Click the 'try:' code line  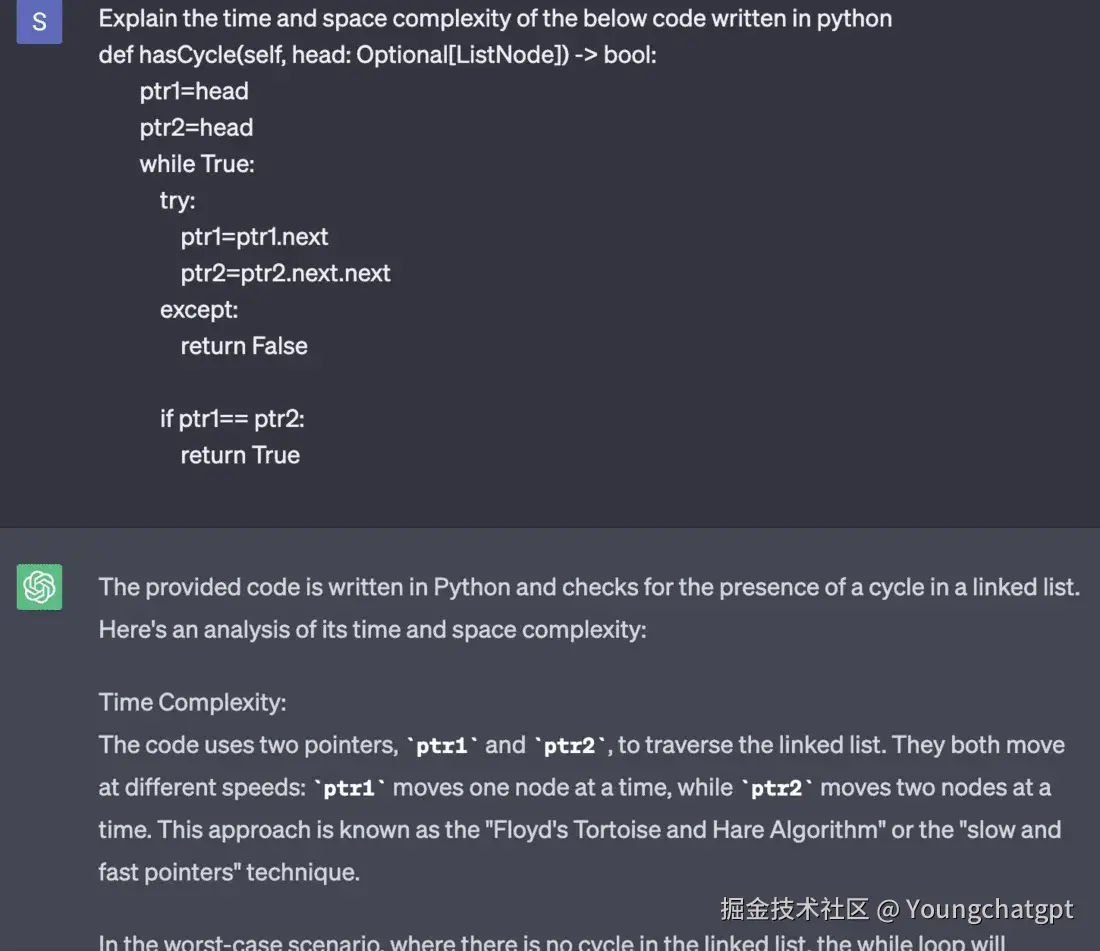178,200
